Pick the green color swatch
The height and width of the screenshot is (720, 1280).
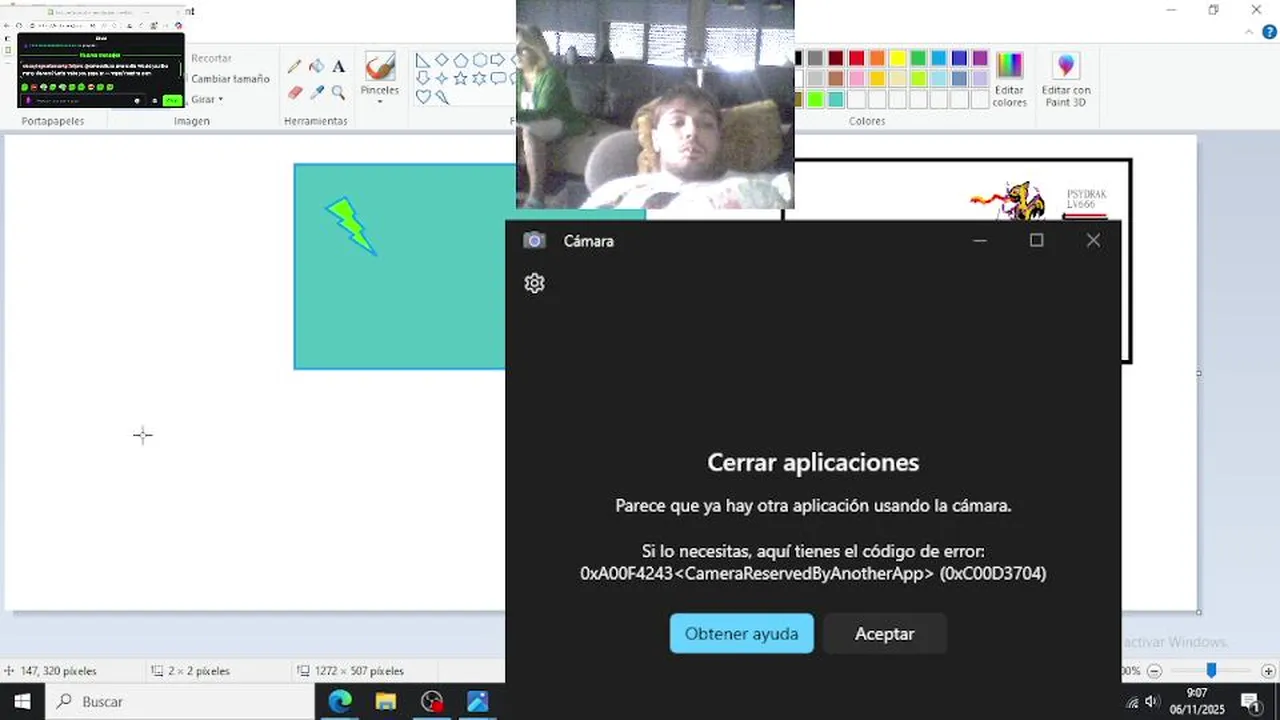point(918,58)
